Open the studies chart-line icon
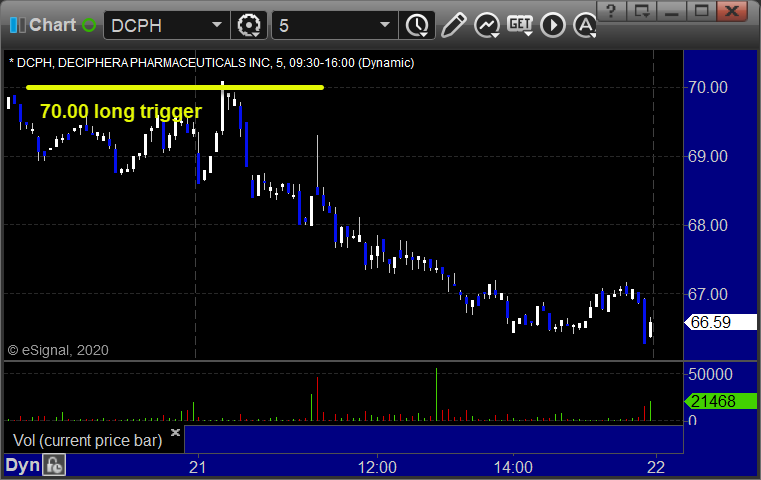Image resolution: width=761 pixels, height=480 pixels. pyautogui.click(x=487, y=25)
